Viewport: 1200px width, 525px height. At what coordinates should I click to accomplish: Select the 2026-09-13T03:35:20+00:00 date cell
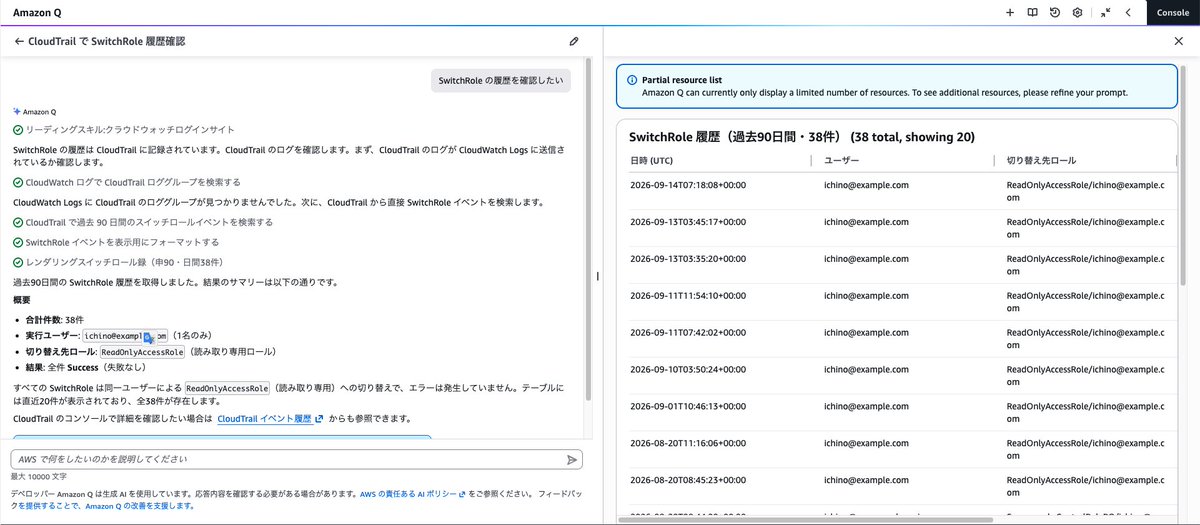[688, 259]
